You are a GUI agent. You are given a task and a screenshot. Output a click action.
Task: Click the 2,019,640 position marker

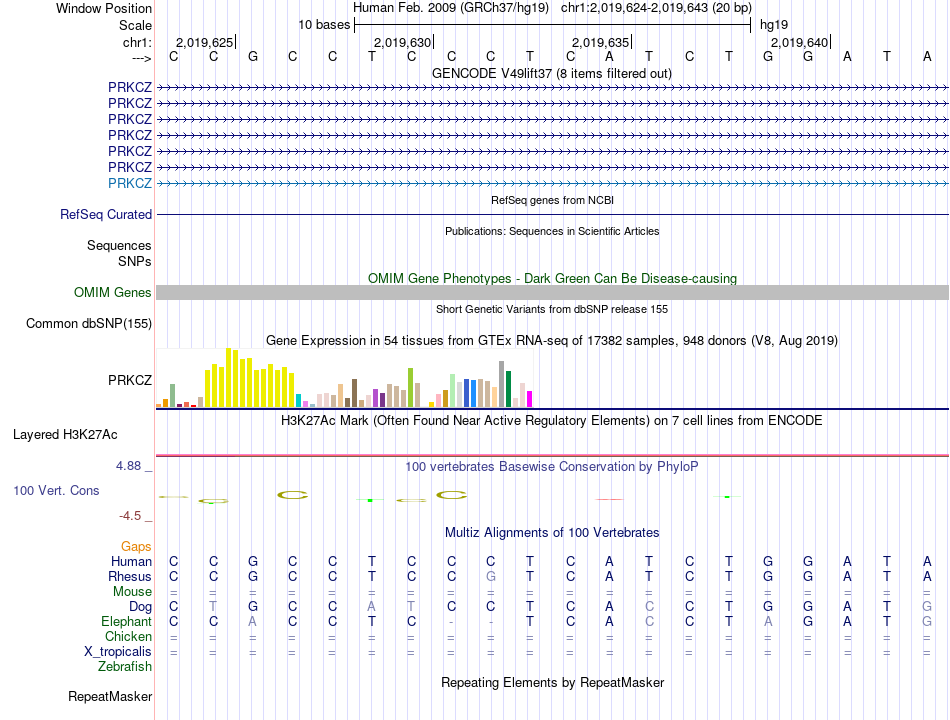[800, 42]
